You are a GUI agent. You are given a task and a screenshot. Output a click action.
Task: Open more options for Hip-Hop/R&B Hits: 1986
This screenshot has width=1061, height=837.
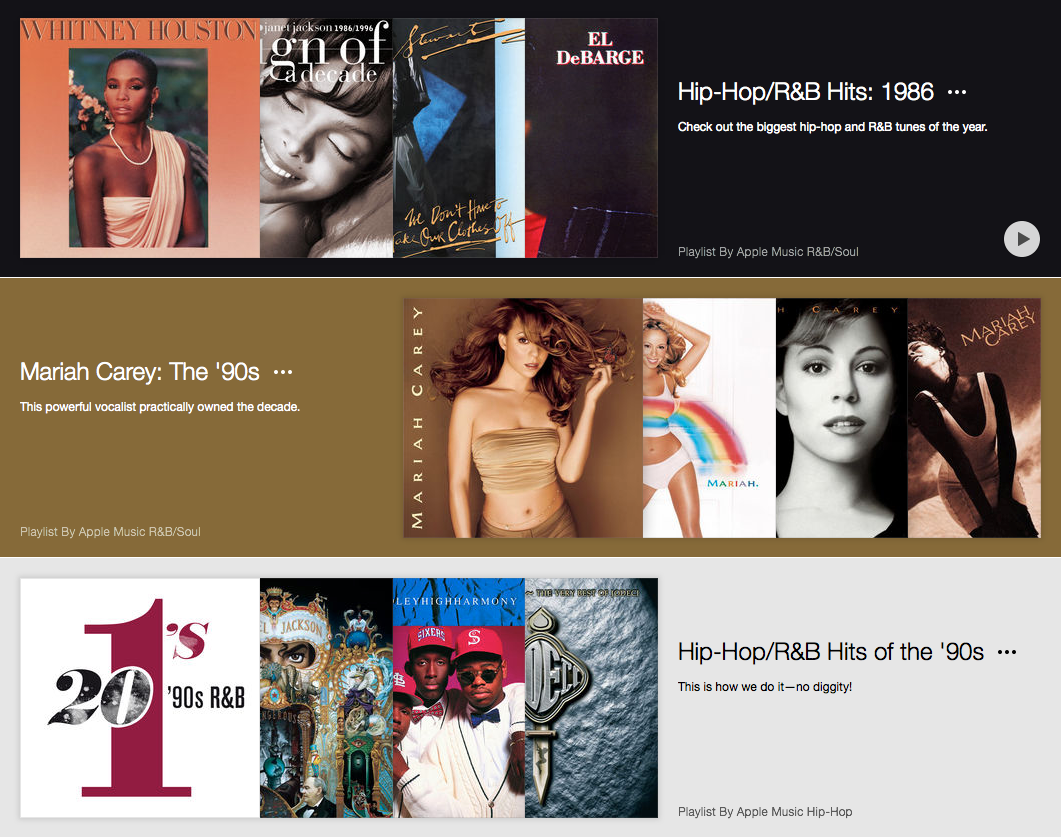coord(957,92)
